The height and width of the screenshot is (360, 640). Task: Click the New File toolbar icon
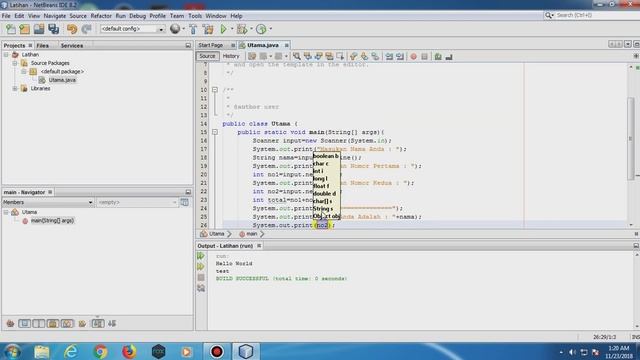(x=11, y=29)
